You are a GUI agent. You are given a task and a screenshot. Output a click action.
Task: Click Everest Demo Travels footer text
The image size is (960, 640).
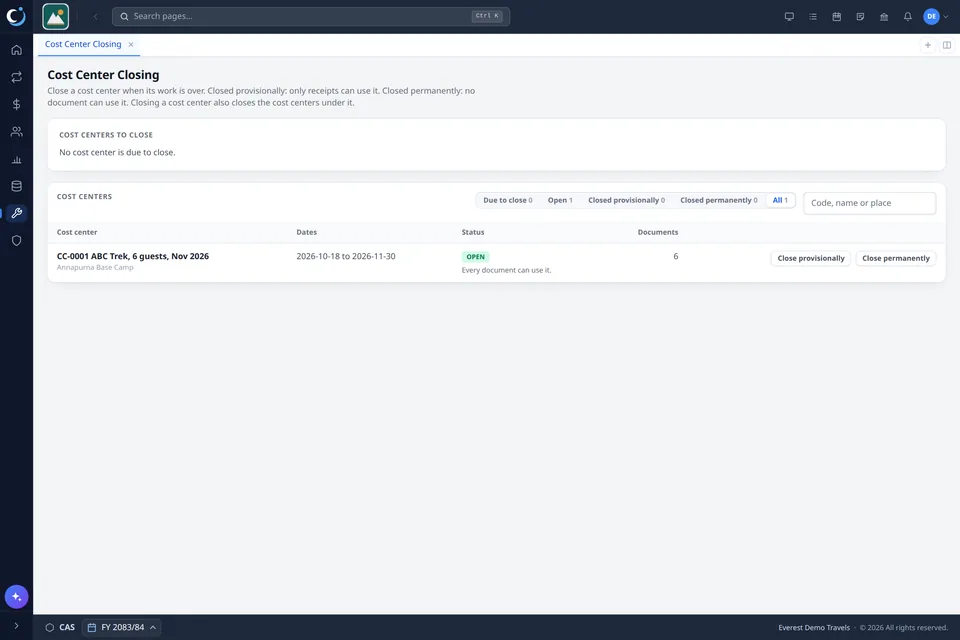(814, 628)
